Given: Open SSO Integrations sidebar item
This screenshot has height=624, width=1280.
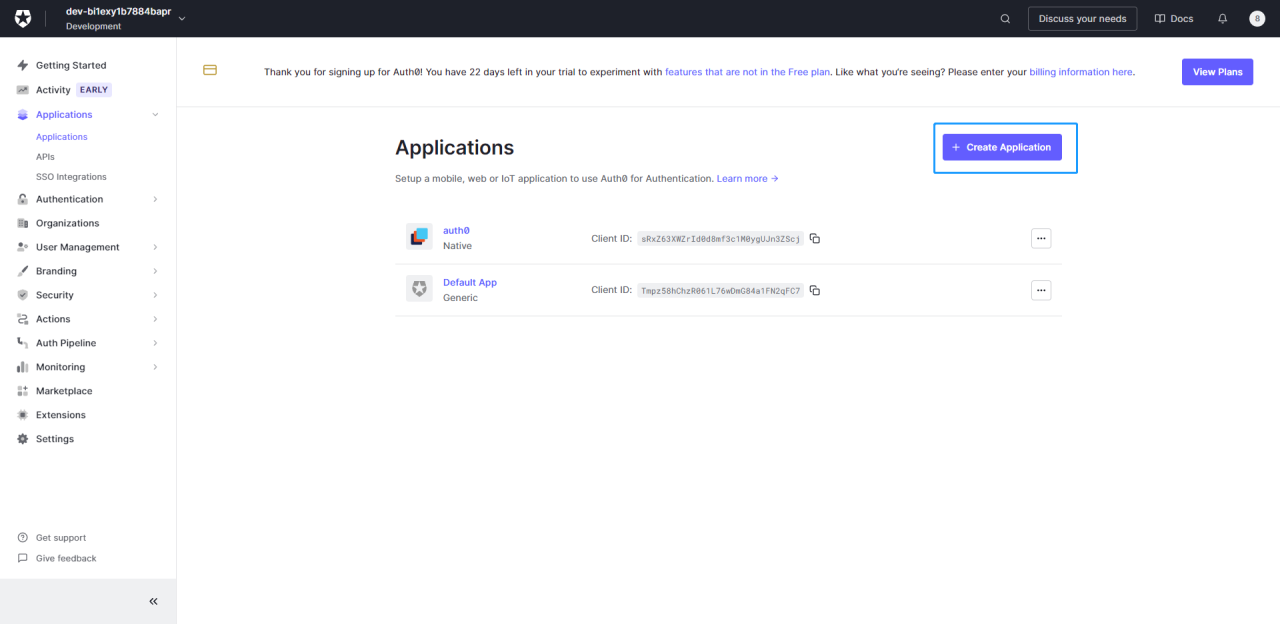Looking at the screenshot, I should [x=71, y=177].
